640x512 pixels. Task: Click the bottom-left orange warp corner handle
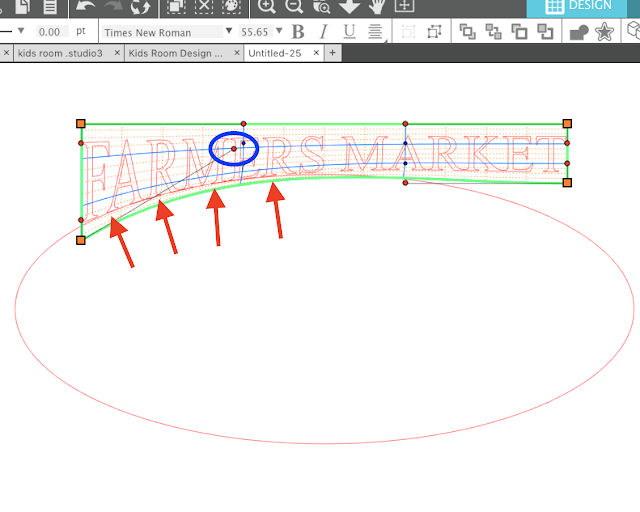81,240
